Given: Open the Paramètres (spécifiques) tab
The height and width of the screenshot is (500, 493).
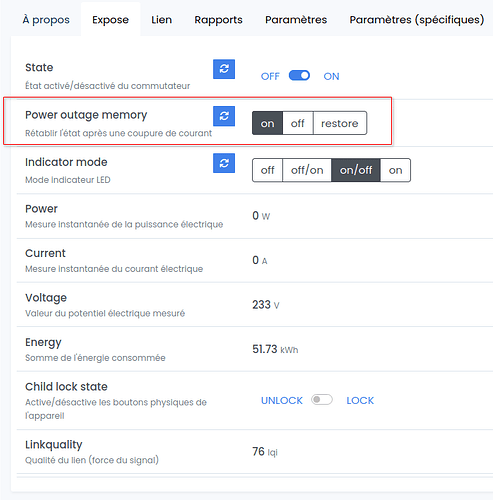Looking at the screenshot, I should coord(417,20).
